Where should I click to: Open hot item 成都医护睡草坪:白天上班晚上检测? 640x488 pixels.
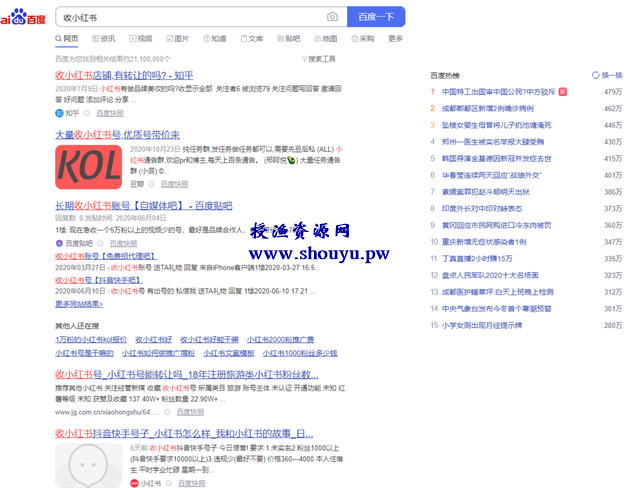(498, 292)
